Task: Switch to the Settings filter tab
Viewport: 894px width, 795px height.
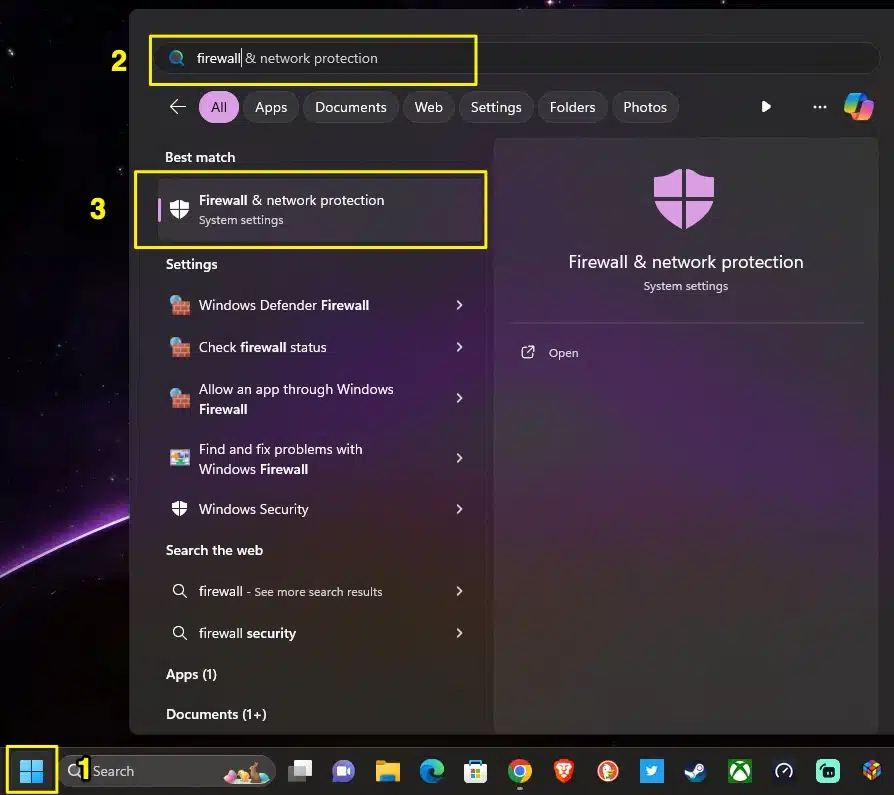Action: pyautogui.click(x=496, y=107)
